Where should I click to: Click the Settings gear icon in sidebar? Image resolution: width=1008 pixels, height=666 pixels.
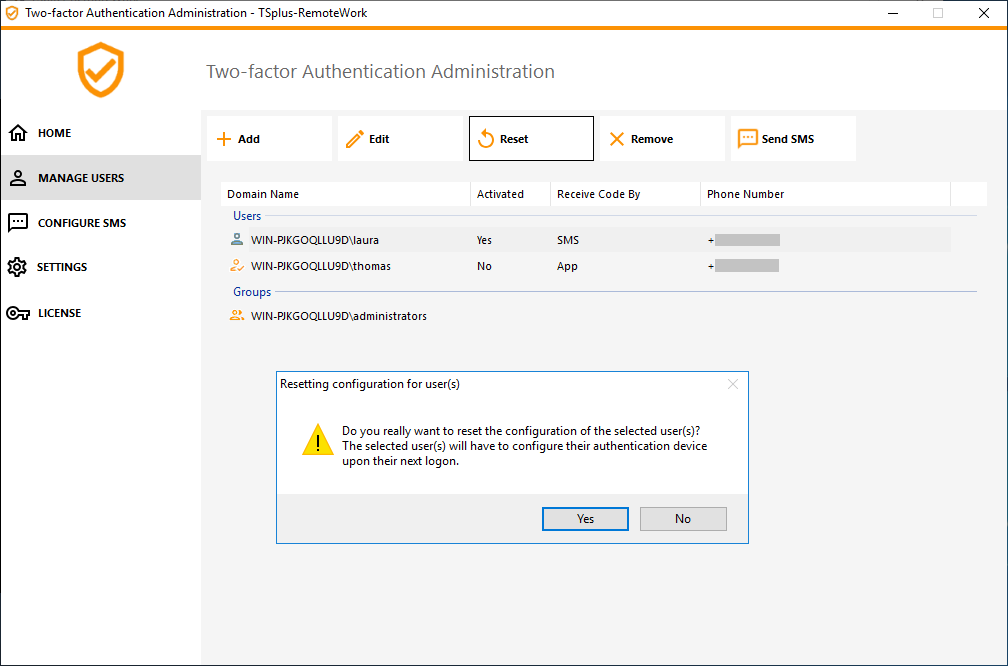pyautogui.click(x=17, y=267)
